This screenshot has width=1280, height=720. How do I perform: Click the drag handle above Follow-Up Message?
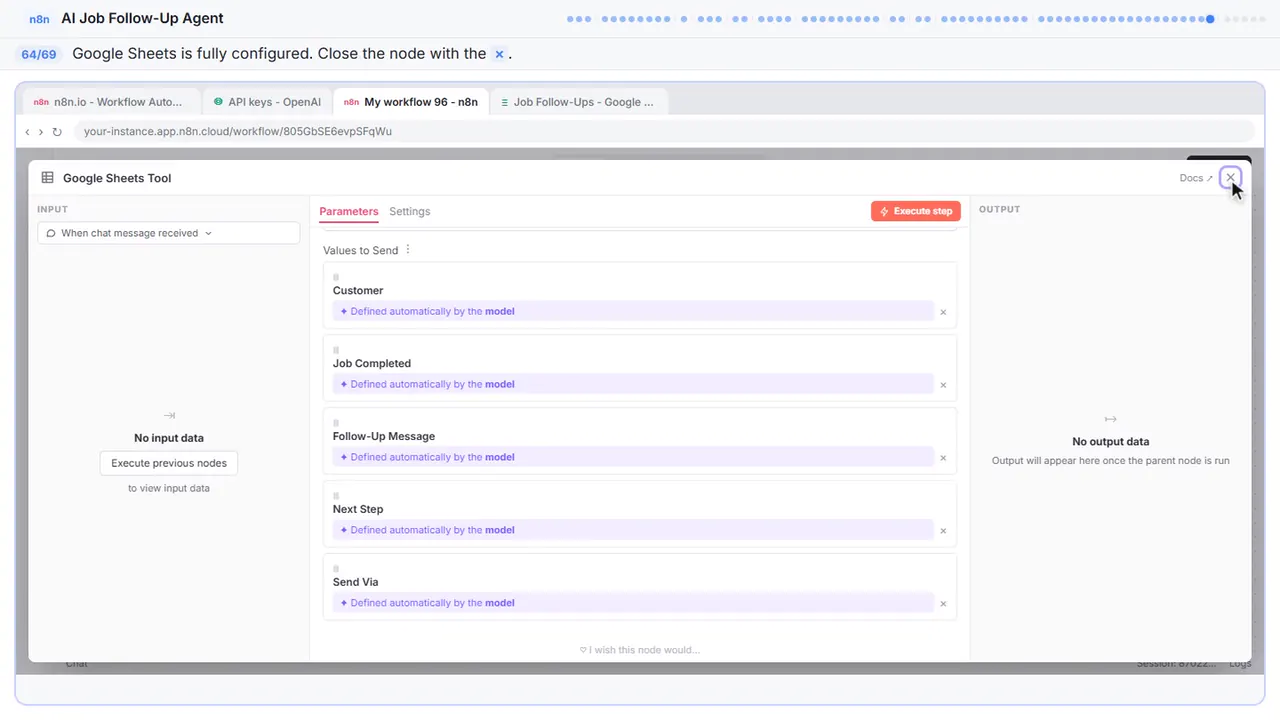point(336,423)
